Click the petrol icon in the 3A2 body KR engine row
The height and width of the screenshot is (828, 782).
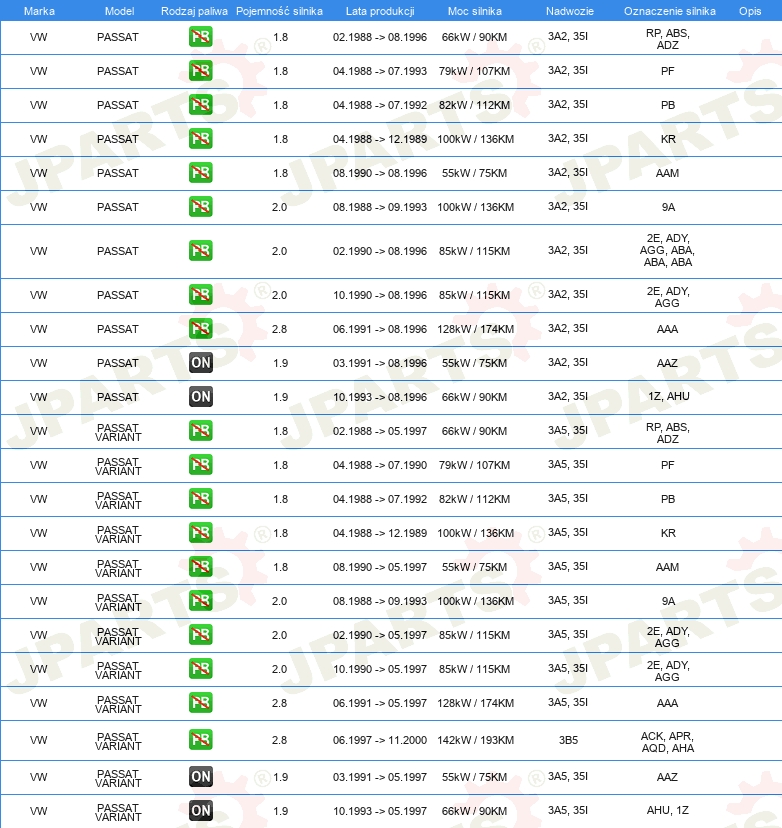pyautogui.click(x=201, y=139)
